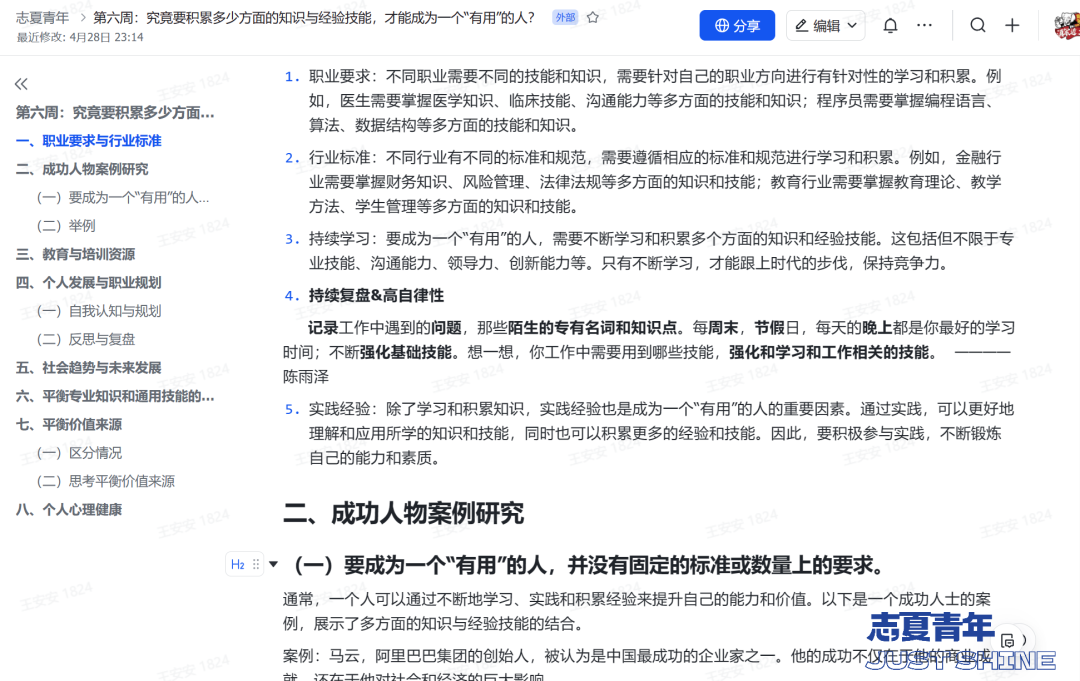
Task: Click the author name 陈雨泽
Action: [306, 377]
